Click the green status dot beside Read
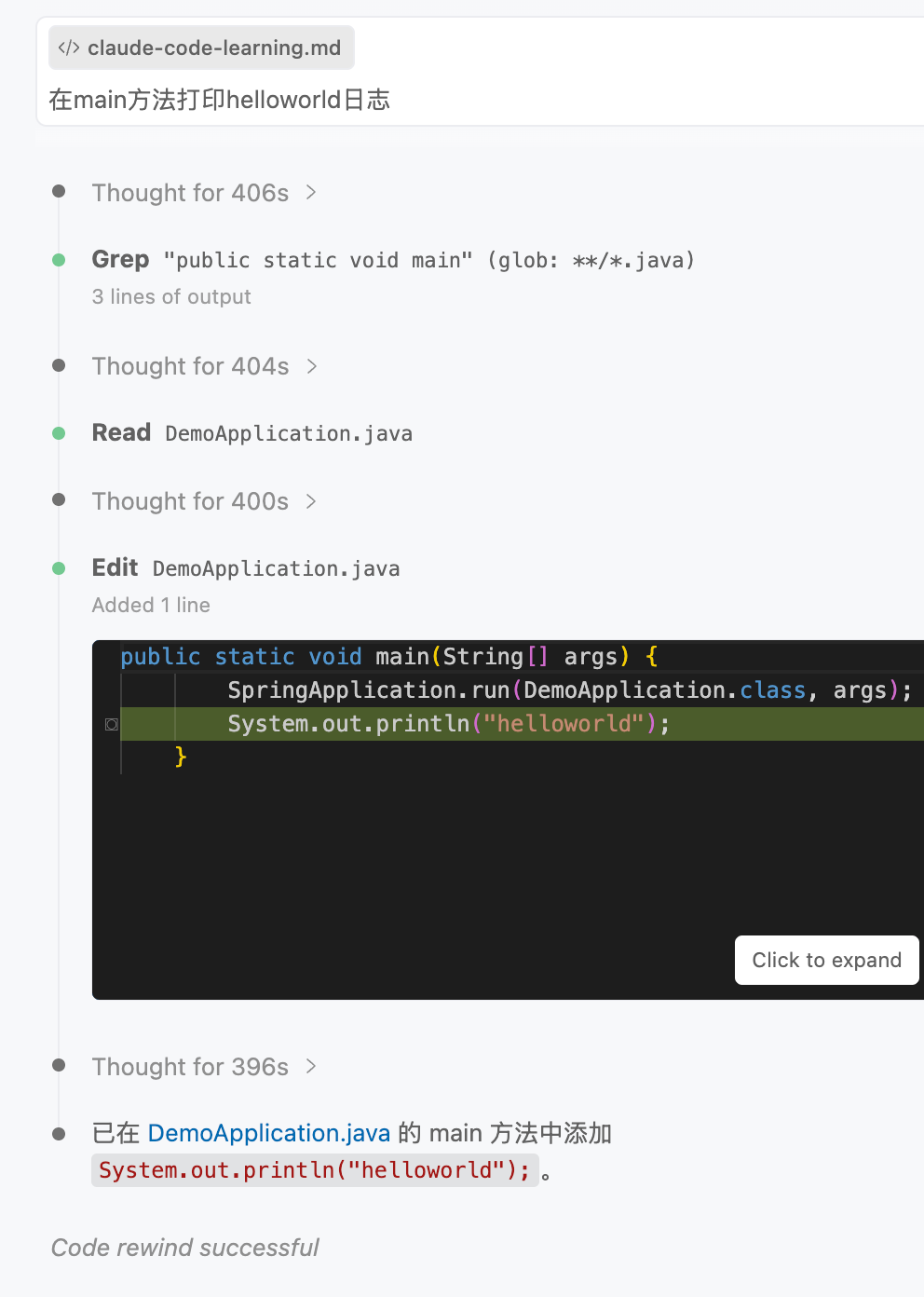The height and width of the screenshot is (1297, 924). 59,433
